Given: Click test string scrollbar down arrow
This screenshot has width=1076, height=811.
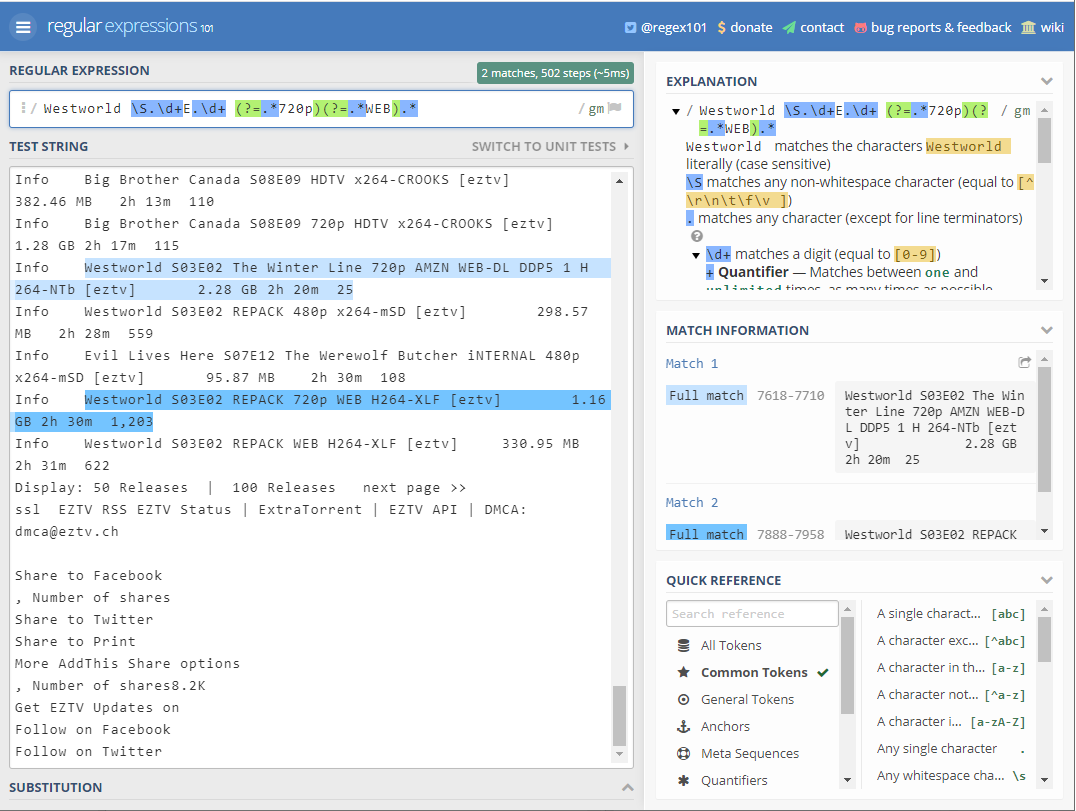Looking at the screenshot, I should [619, 754].
